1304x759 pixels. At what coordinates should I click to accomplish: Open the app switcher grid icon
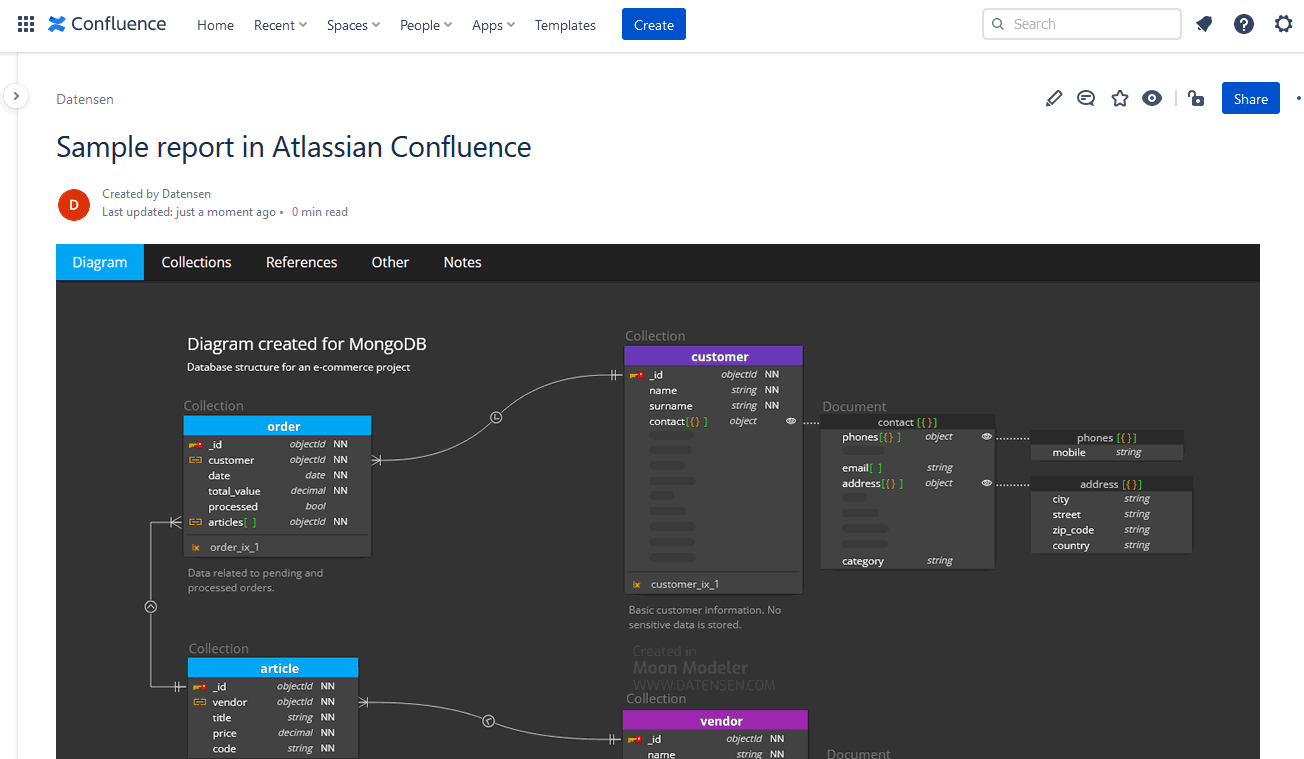click(26, 24)
